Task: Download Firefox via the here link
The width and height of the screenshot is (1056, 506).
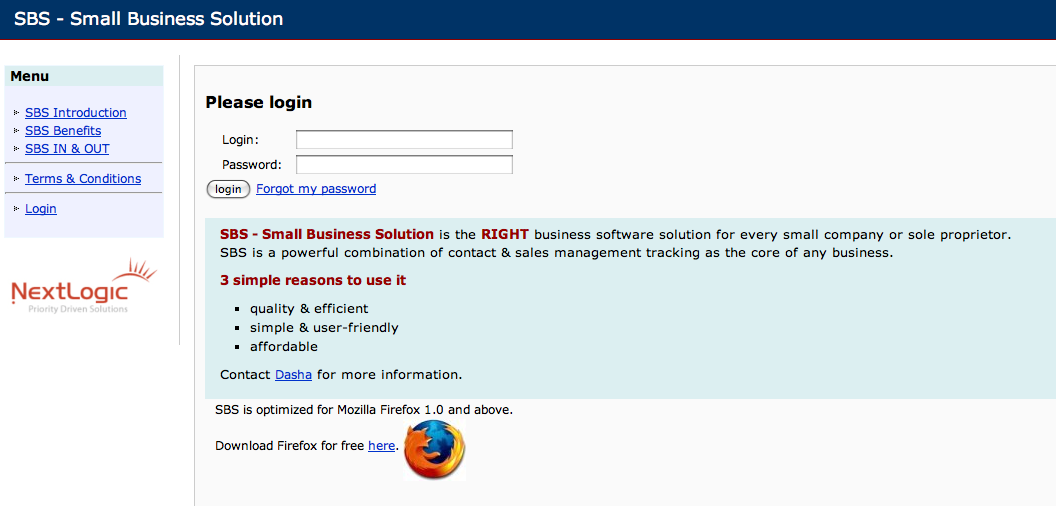Action: [x=381, y=445]
